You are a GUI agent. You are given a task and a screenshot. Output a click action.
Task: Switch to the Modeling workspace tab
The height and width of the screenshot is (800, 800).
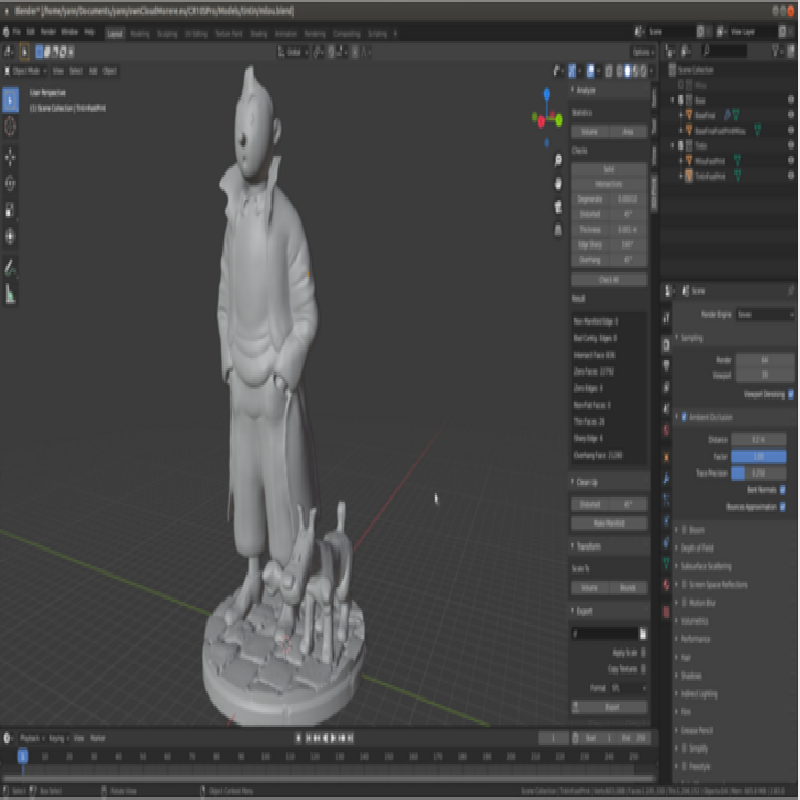(140, 34)
